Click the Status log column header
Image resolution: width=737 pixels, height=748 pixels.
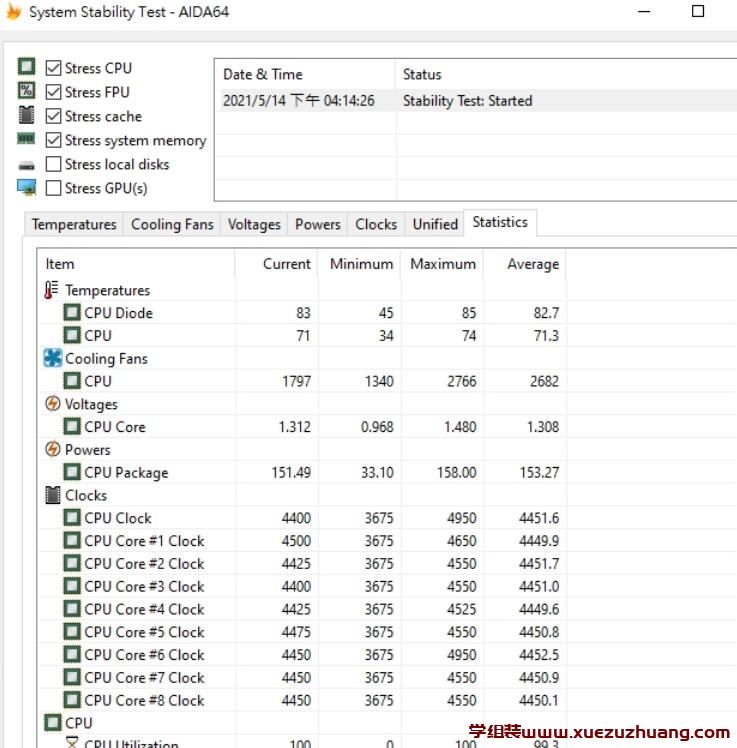point(566,74)
